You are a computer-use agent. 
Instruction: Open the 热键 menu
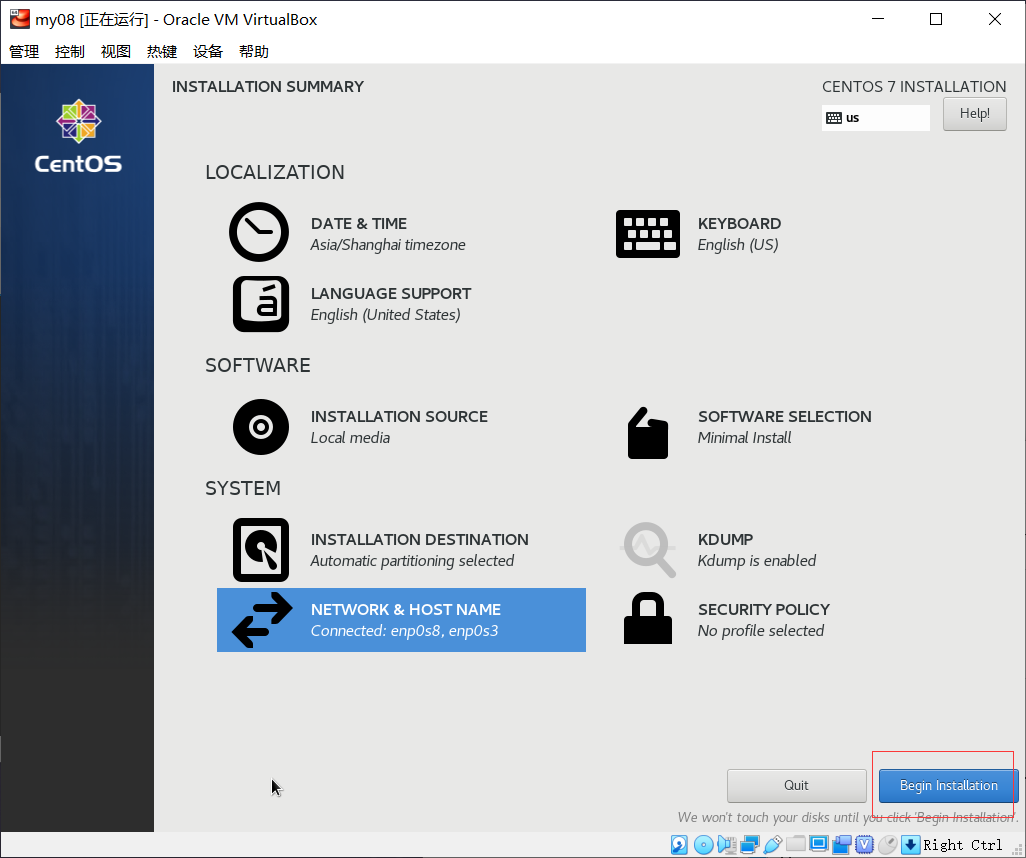[x=162, y=52]
